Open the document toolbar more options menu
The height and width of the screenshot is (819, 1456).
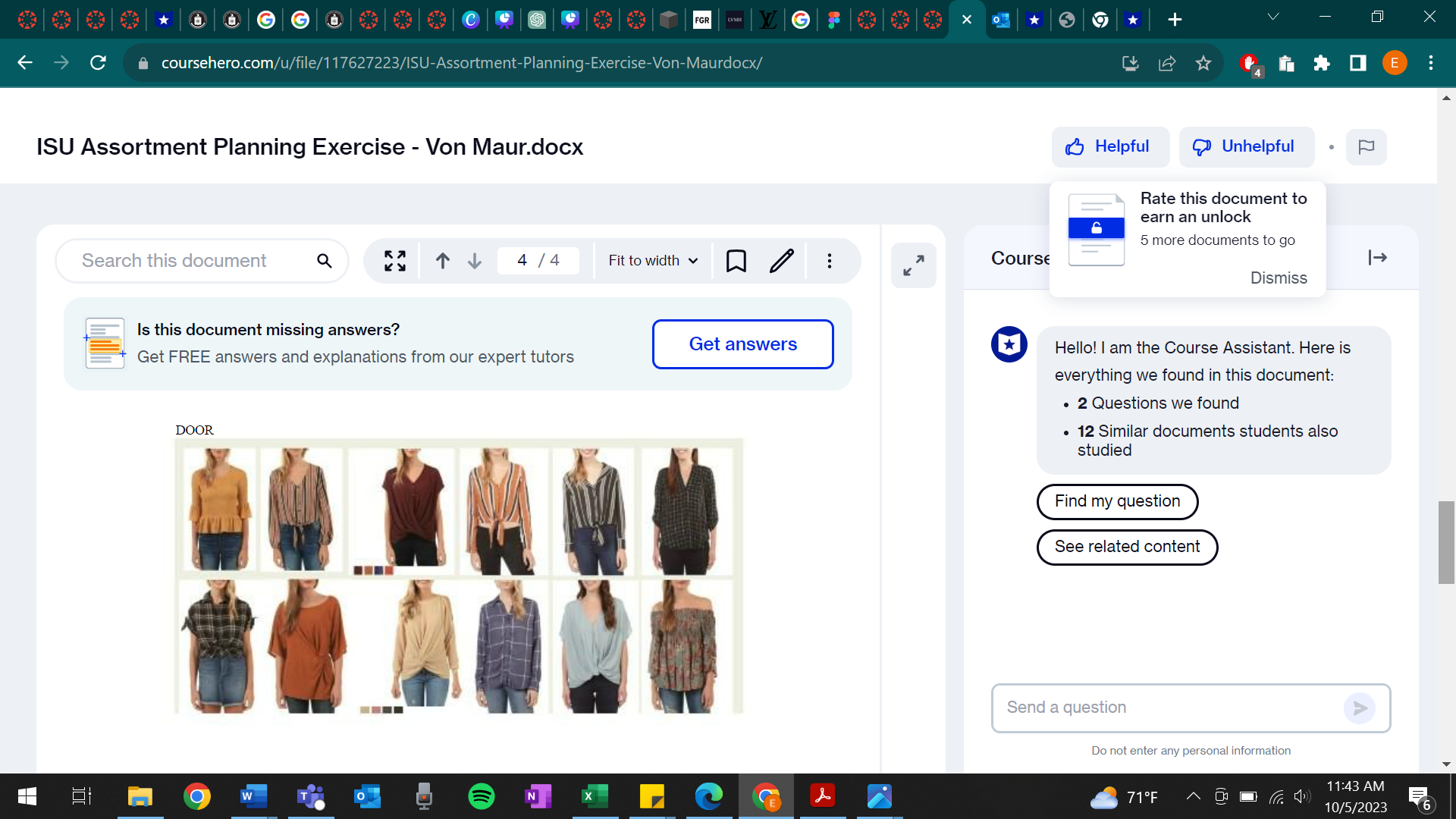830,261
